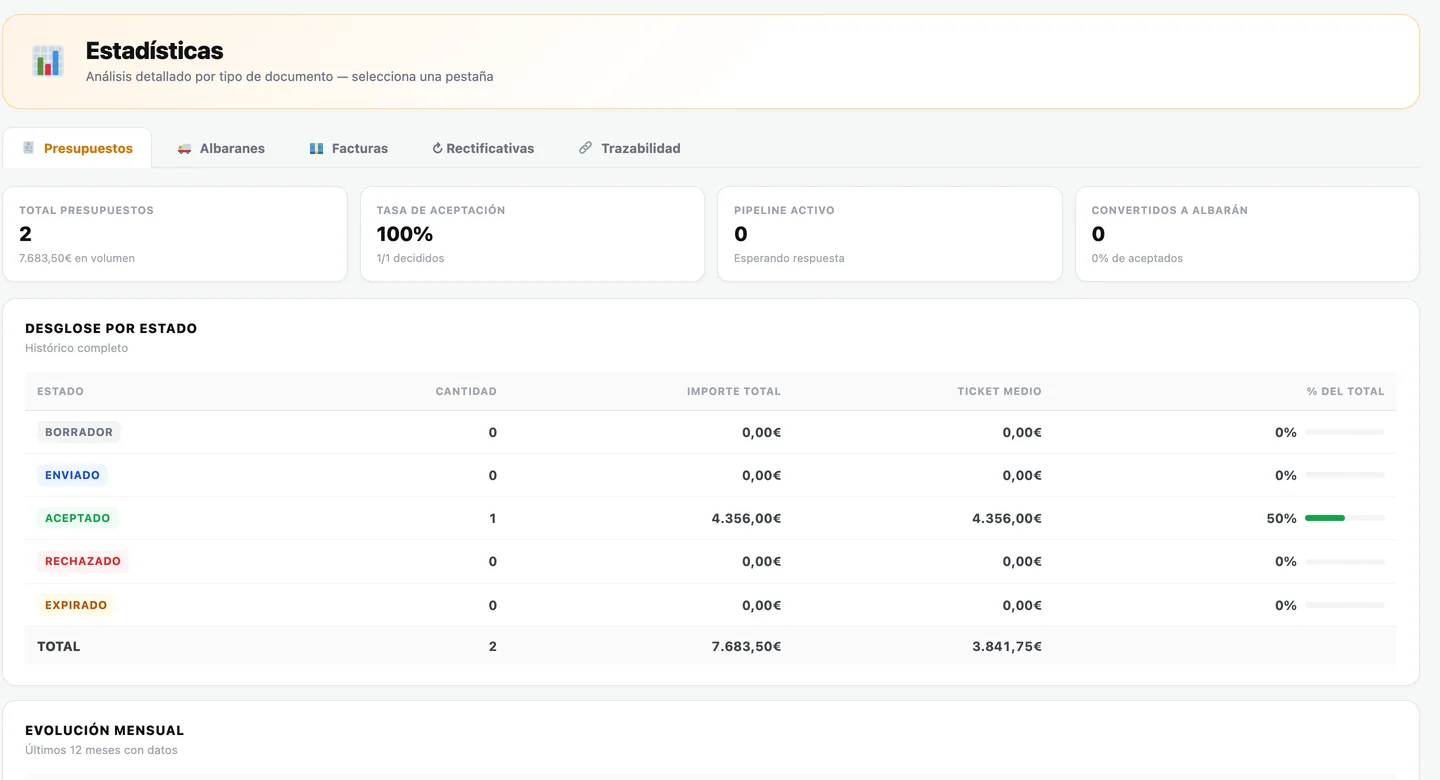
Task: Click the Rechazado row quantity 0
Action: point(493,561)
